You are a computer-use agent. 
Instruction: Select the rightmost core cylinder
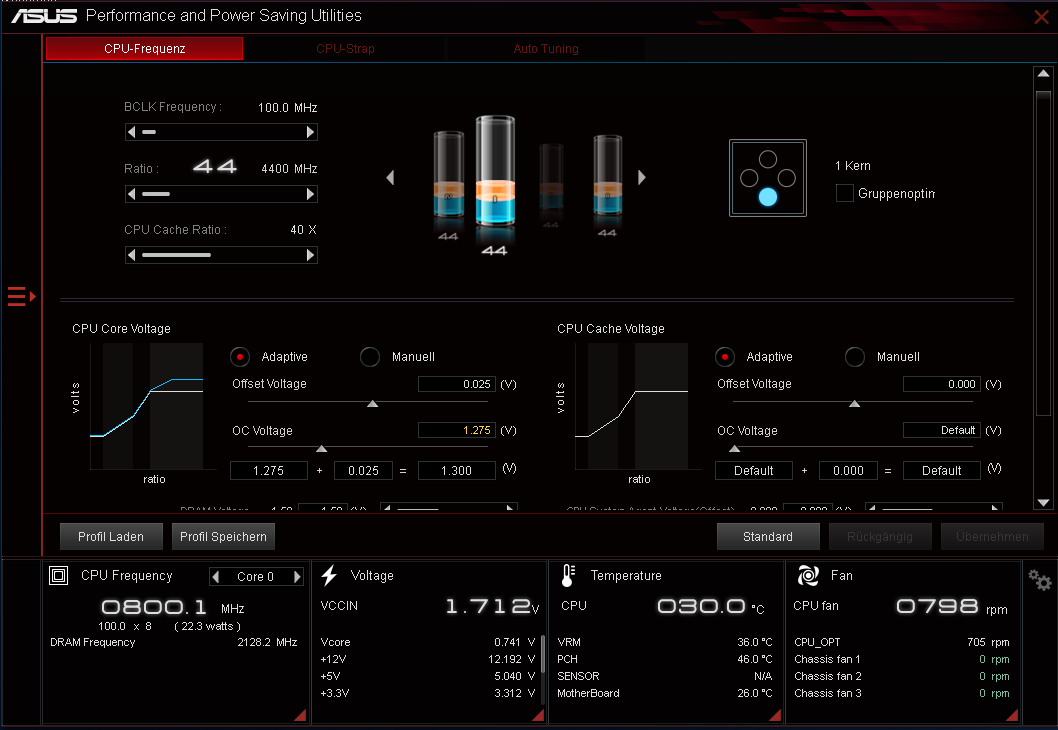607,175
